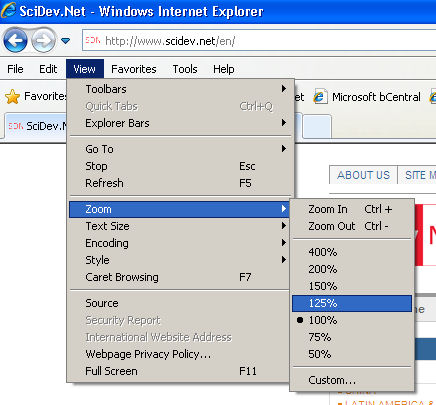The height and width of the screenshot is (405, 436).
Task: Open the recent pages dropdown arrow
Action: (66, 41)
